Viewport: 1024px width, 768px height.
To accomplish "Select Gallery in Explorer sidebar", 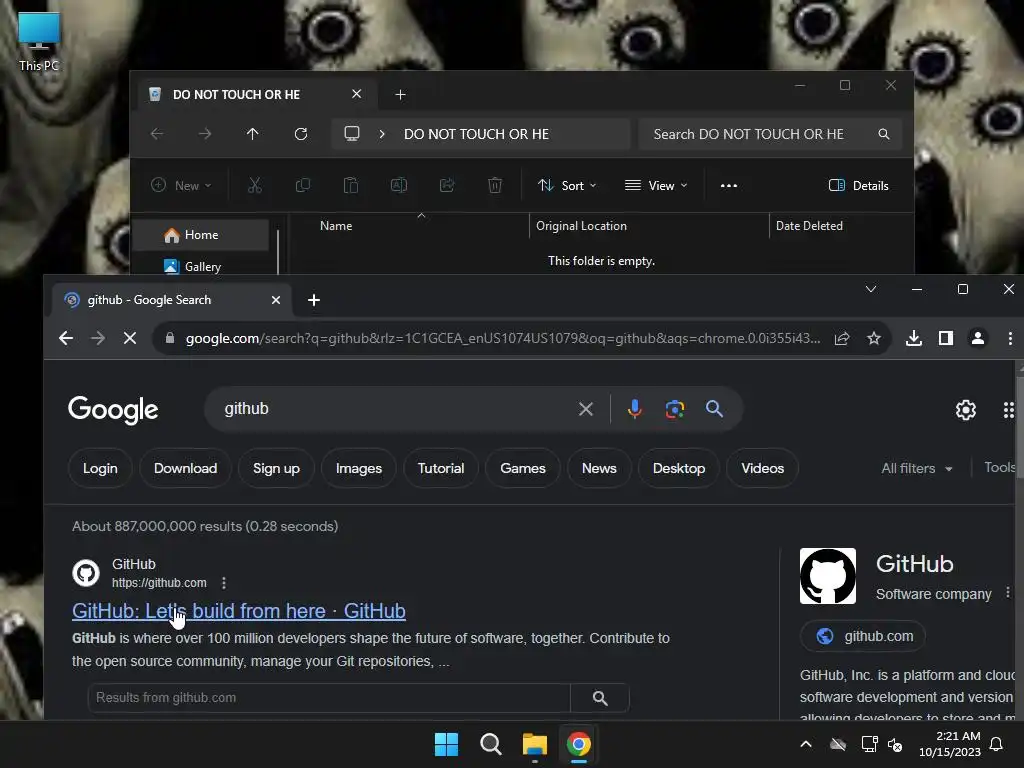I will 200,266.
